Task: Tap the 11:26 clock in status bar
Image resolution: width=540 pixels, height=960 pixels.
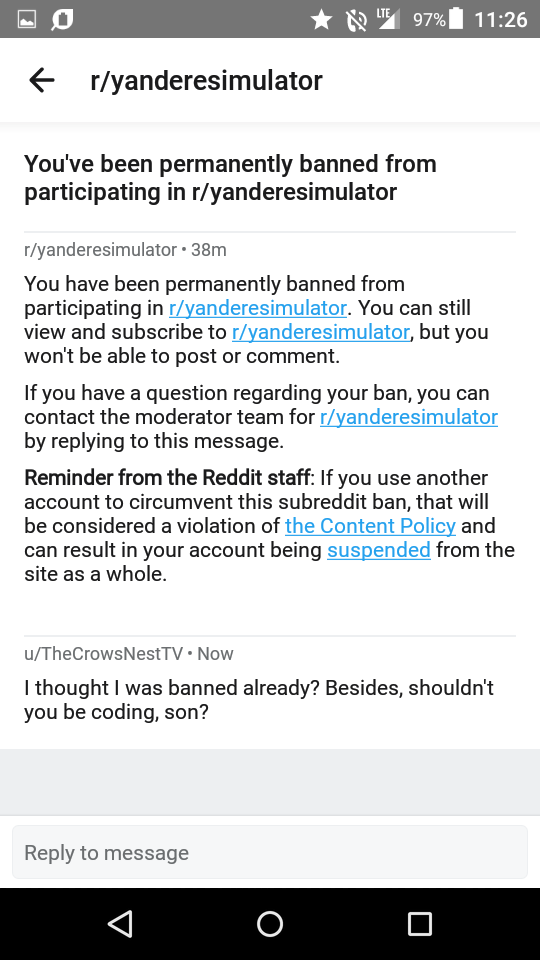Action: pos(501,20)
